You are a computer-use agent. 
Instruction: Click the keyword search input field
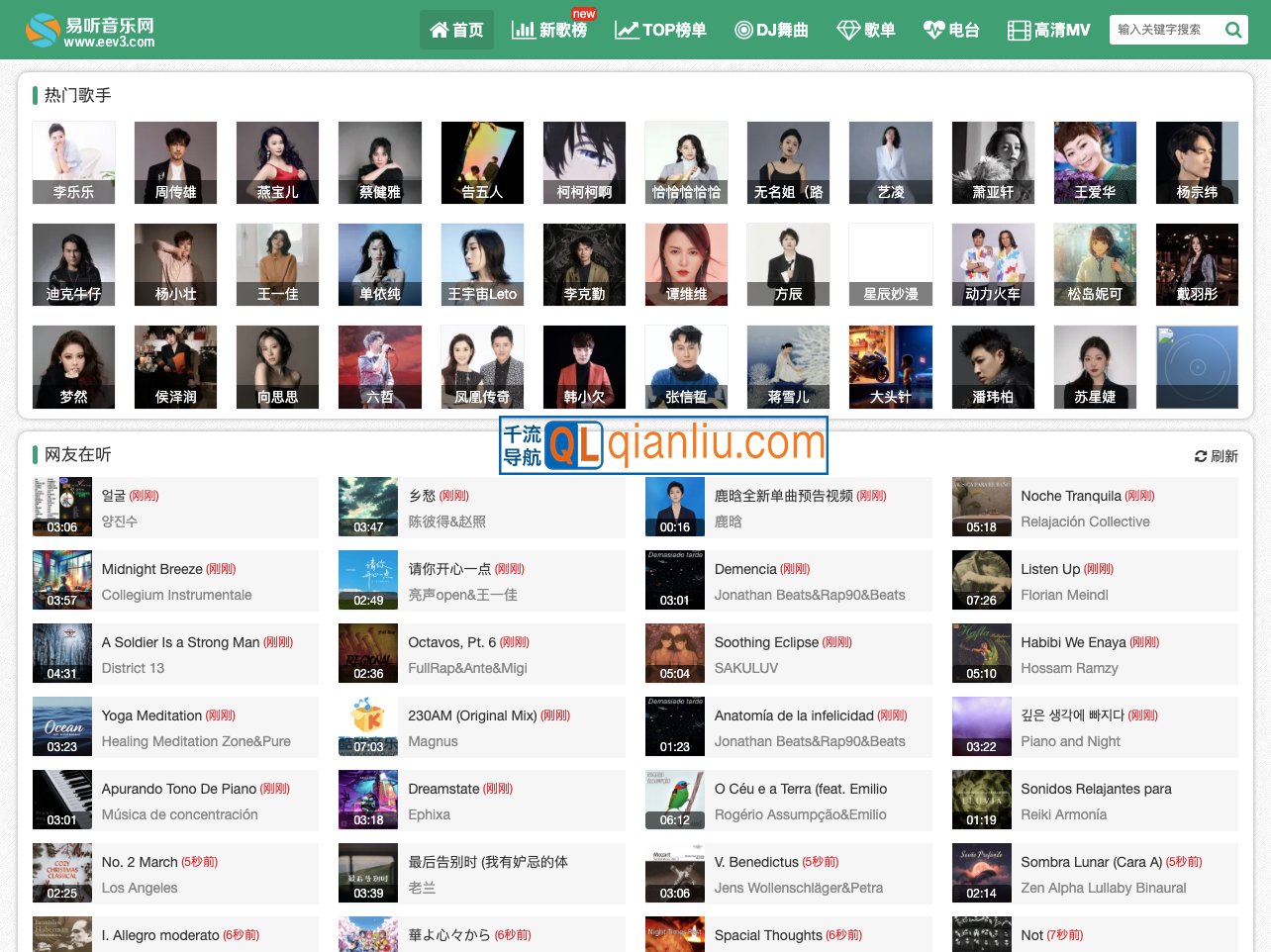(1164, 30)
